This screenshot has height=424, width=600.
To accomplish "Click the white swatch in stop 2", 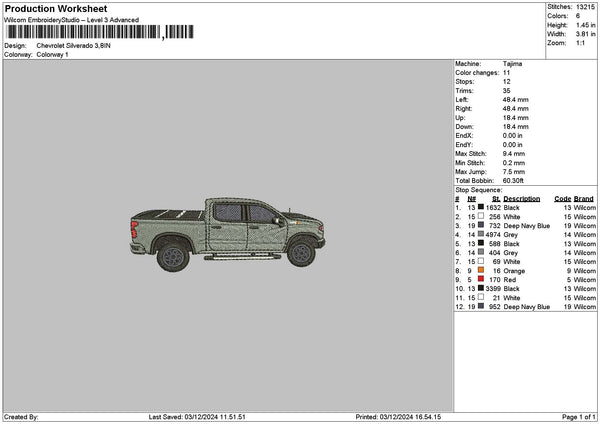I will coord(481,216).
